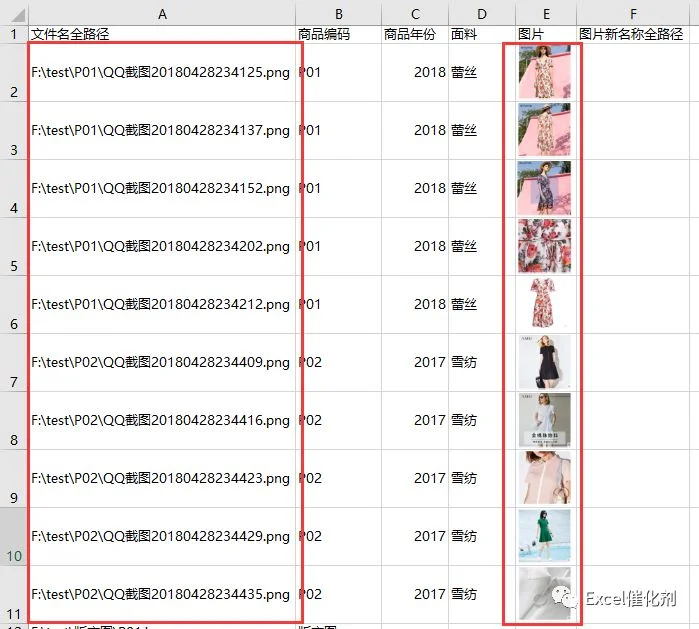Select row 4 header
The width and height of the screenshot is (699, 629).
pyautogui.click(x=14, y=188)
